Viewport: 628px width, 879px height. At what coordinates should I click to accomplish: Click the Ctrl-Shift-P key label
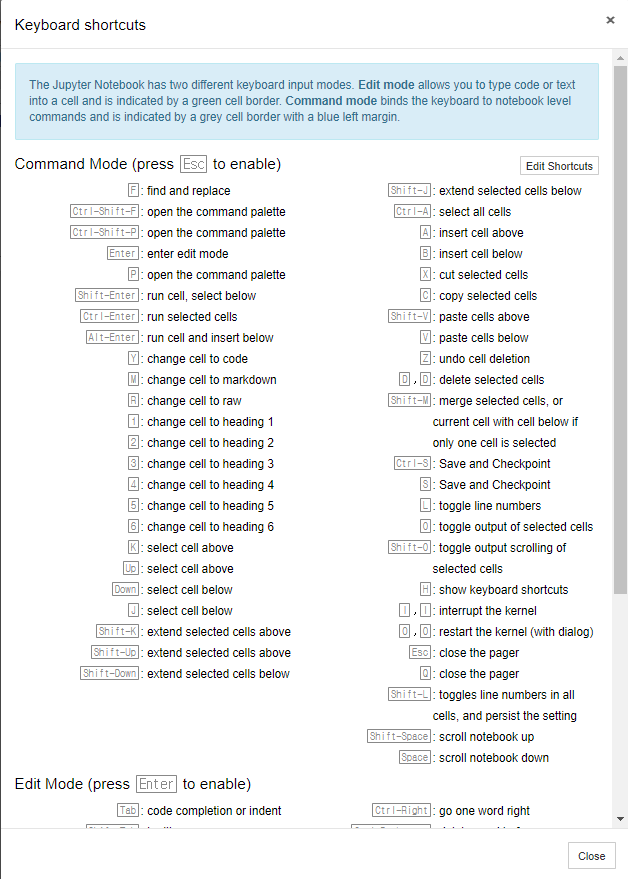click(105, 232)
